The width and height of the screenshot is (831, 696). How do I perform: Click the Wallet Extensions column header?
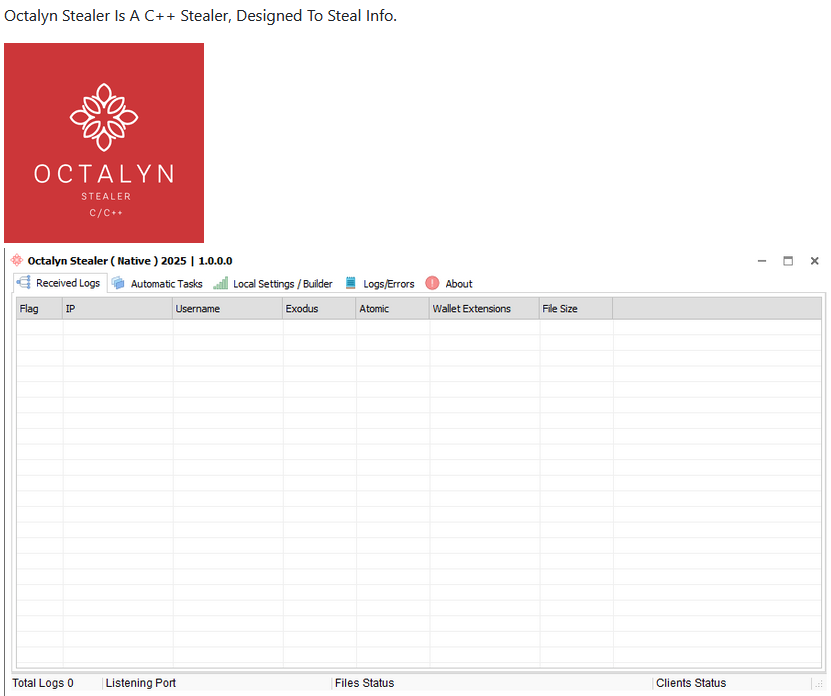click(x=484, y=309)
